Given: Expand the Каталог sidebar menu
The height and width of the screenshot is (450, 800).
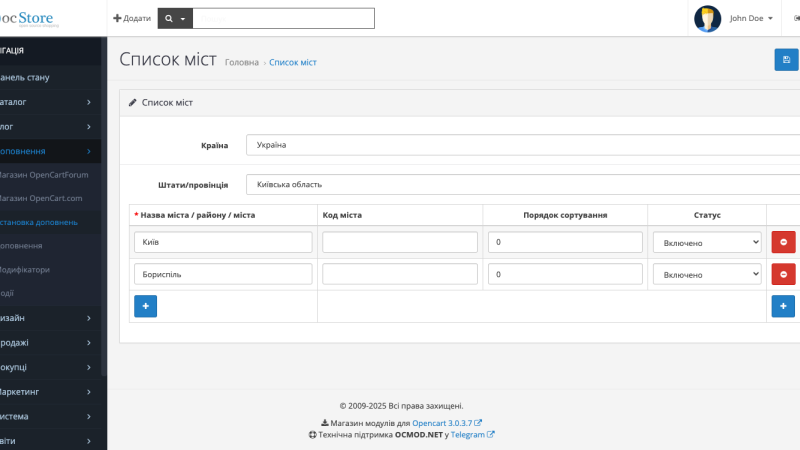Looking at the screenshot, I should [x=51, y=102].
